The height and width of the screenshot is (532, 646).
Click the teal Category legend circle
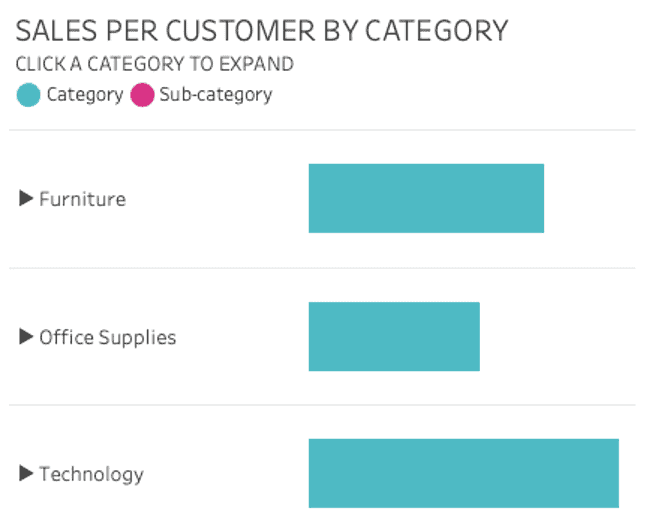pyautogui.click(x=29, y=96)
